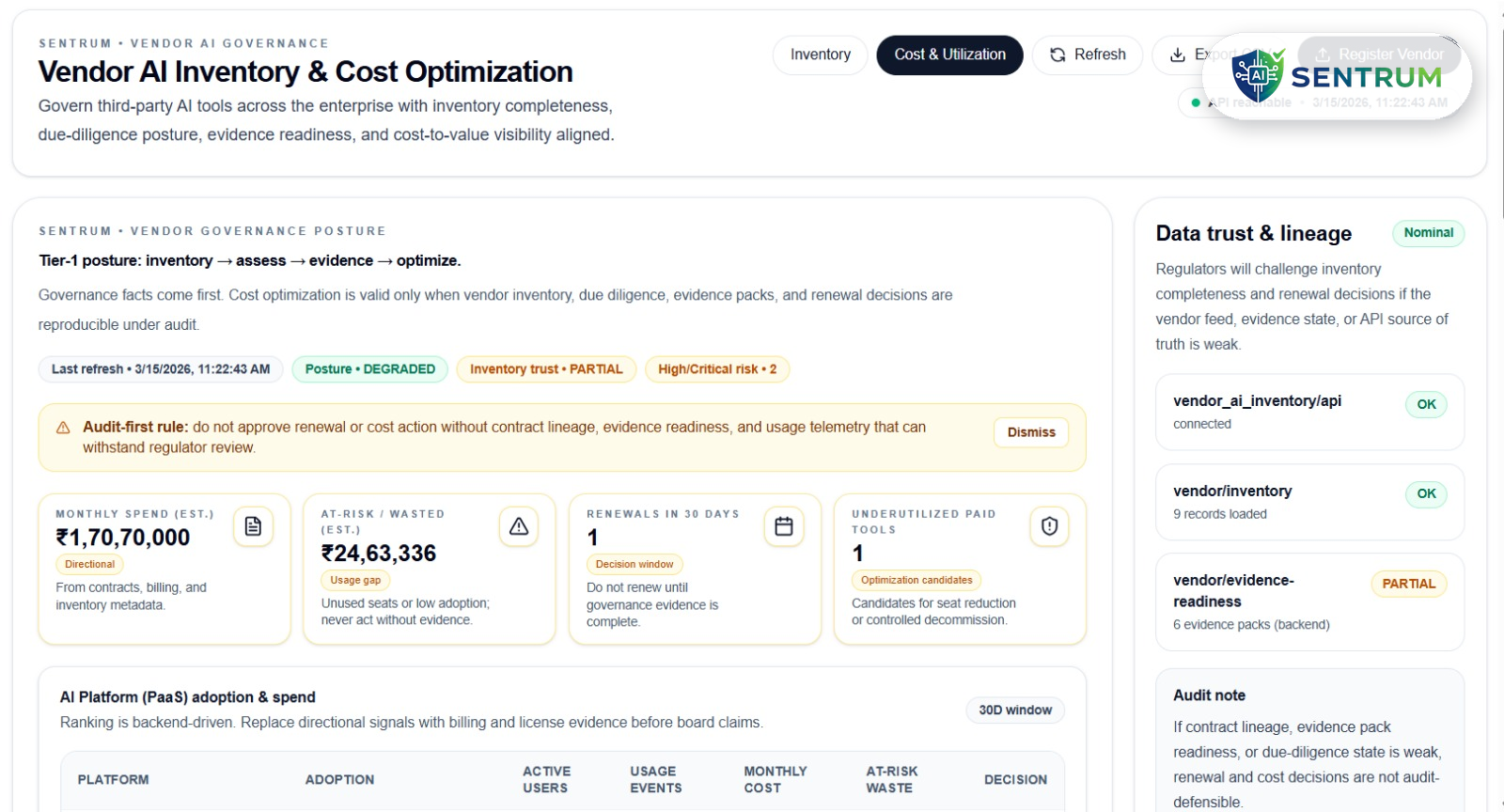The height and width of the screenshot is (812, 1504).
Task: Click the '9 records loaded' text
Action: pos(1219,514)
